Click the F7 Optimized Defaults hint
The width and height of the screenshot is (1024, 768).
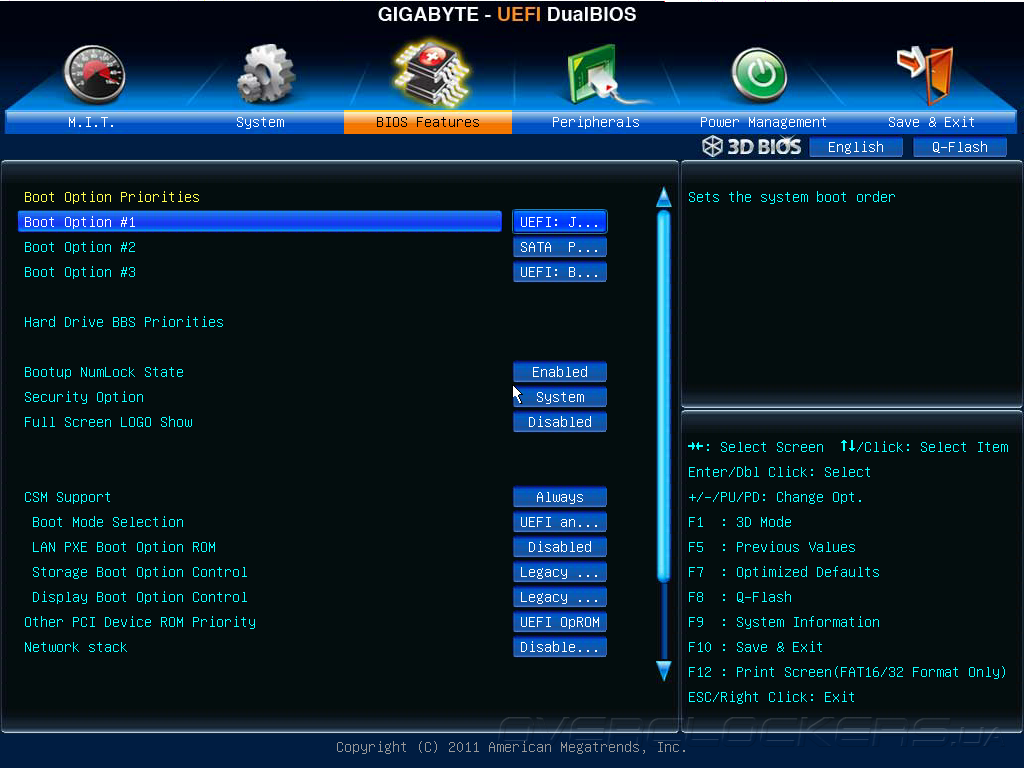[784, 572]
